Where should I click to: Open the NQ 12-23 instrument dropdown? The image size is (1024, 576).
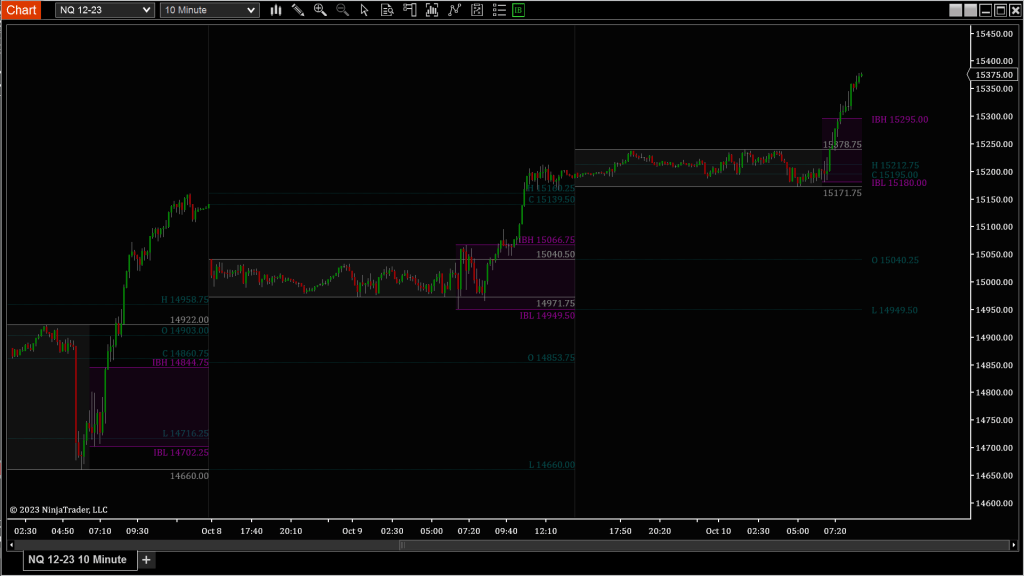point(105,10)
